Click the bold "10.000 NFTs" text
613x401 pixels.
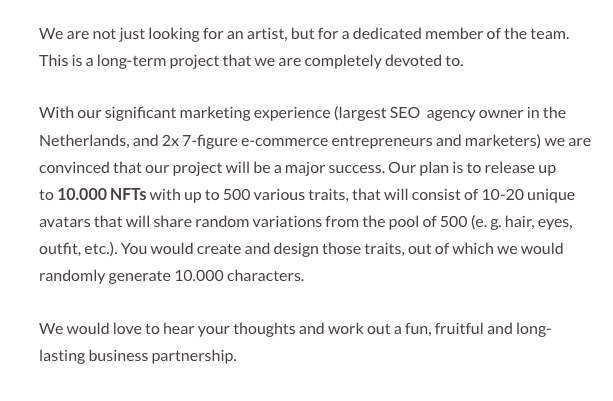click(102, 194)
